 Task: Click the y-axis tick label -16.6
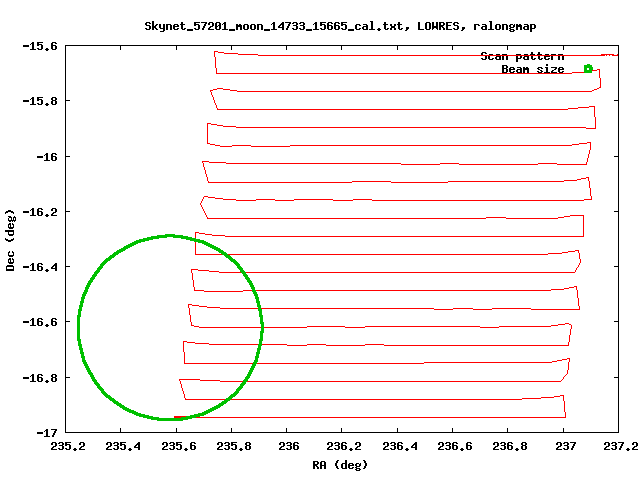pyautogui.click(x=40, y=322)
